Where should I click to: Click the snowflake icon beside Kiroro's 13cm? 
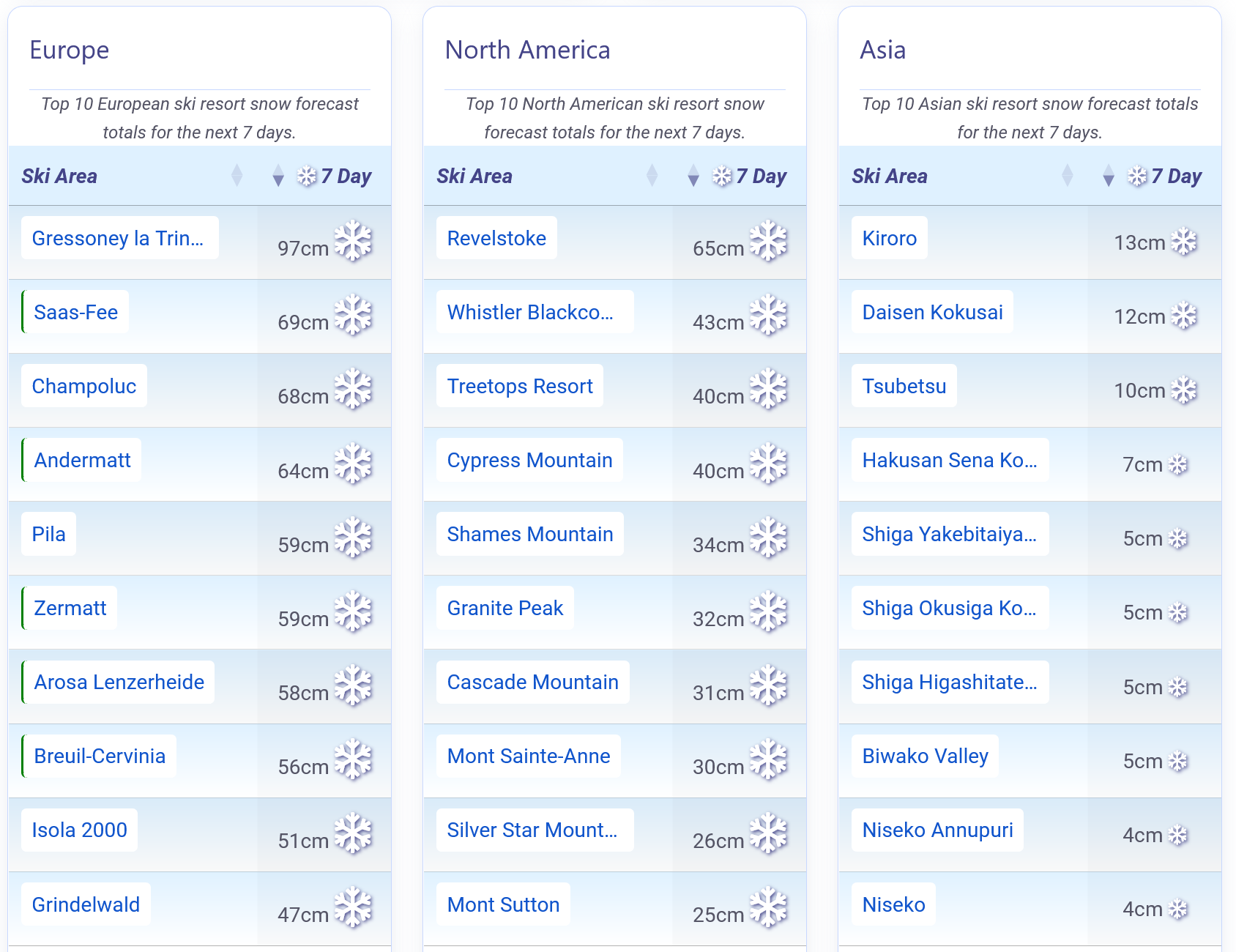pyautogui.click(x=1183, y=242)
